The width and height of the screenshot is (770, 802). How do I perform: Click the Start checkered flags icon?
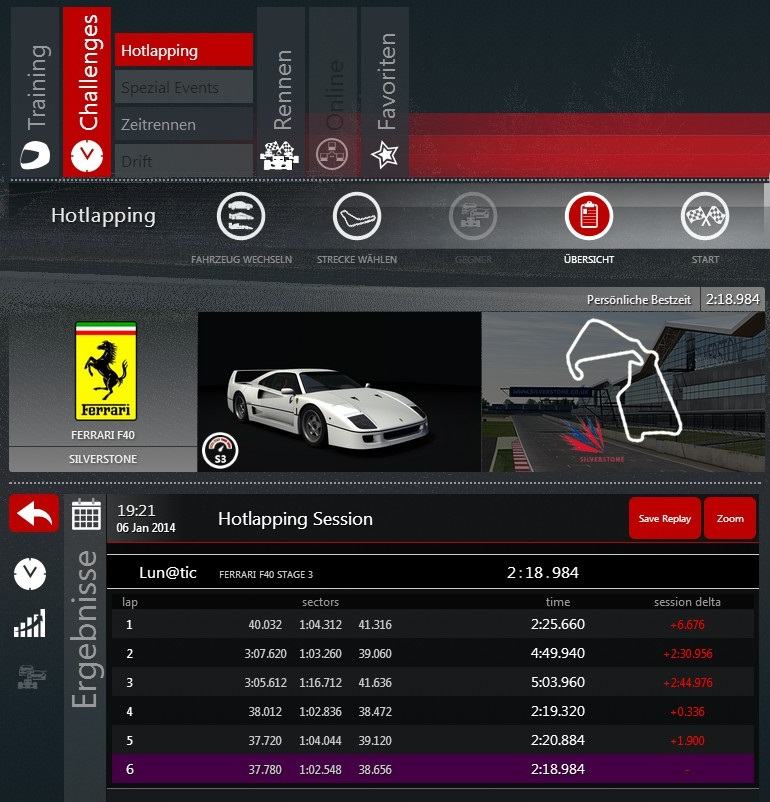[705, 216]
